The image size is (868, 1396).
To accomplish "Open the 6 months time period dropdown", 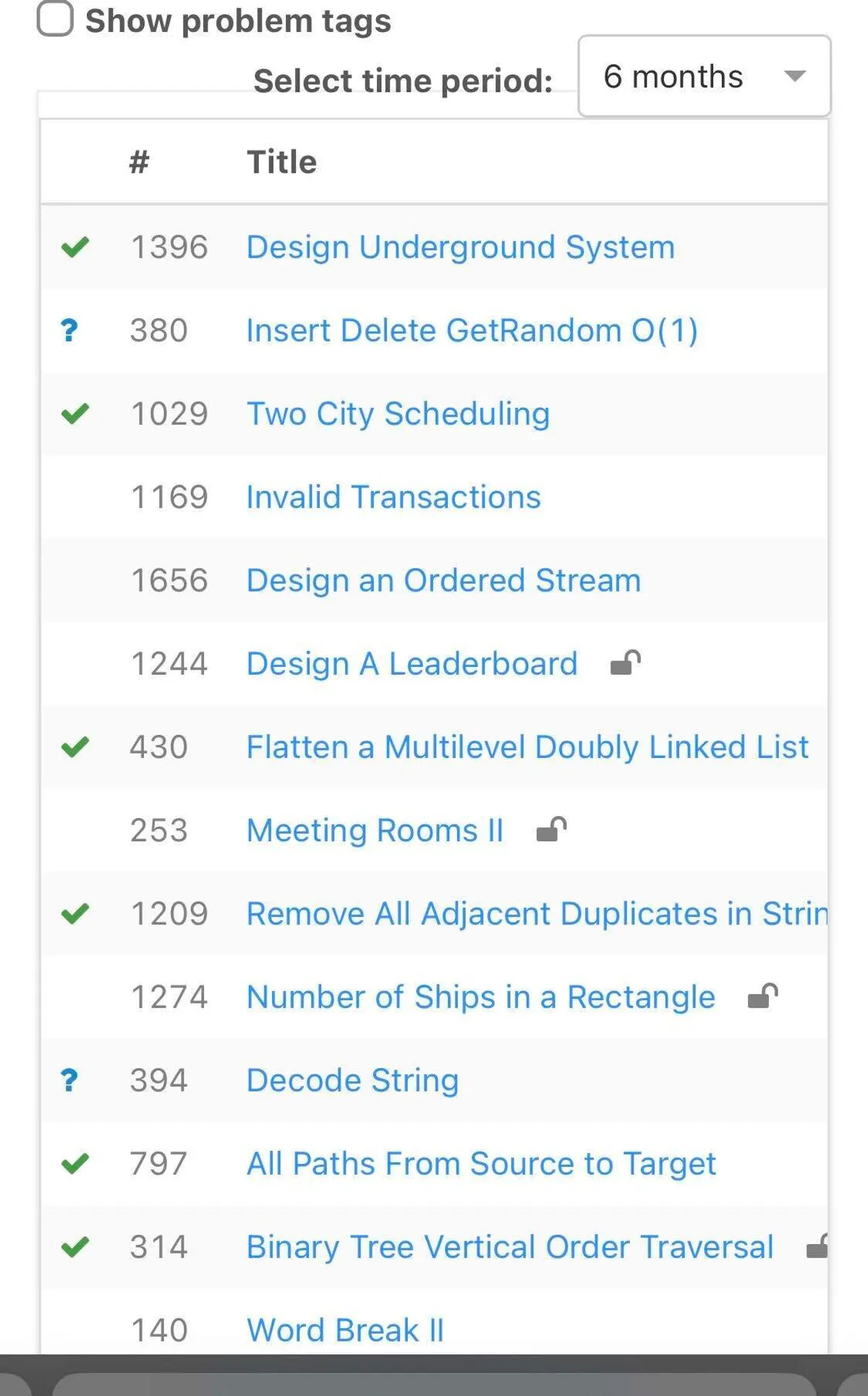I will (704, 77).
